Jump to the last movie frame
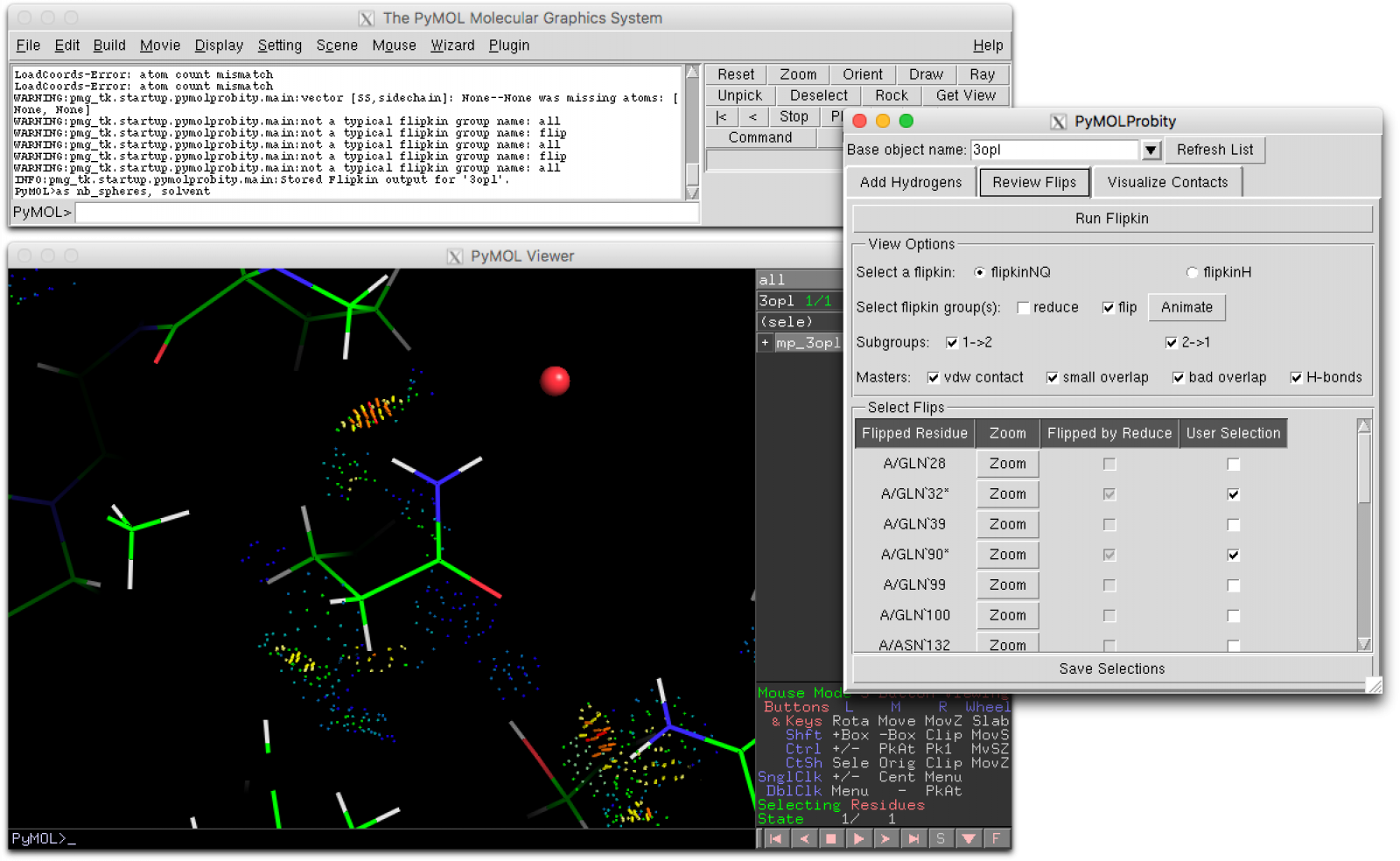 (913, 838)
